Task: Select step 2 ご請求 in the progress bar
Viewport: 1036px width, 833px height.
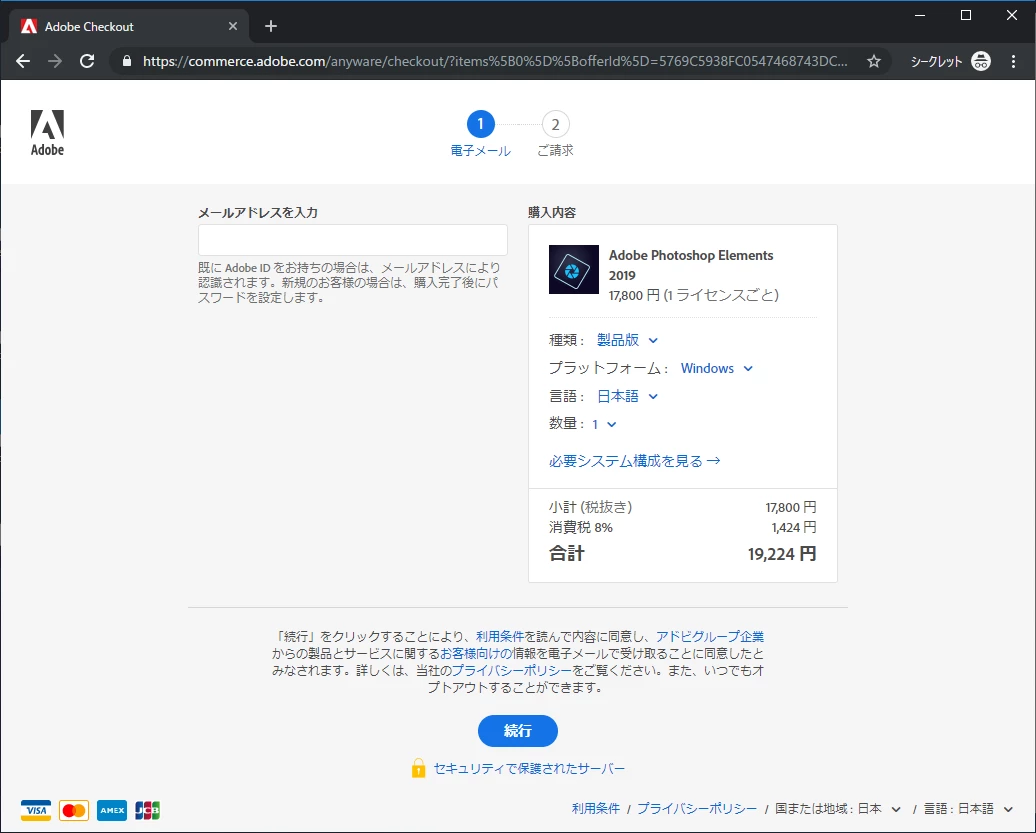Action: tap(555, 133)
